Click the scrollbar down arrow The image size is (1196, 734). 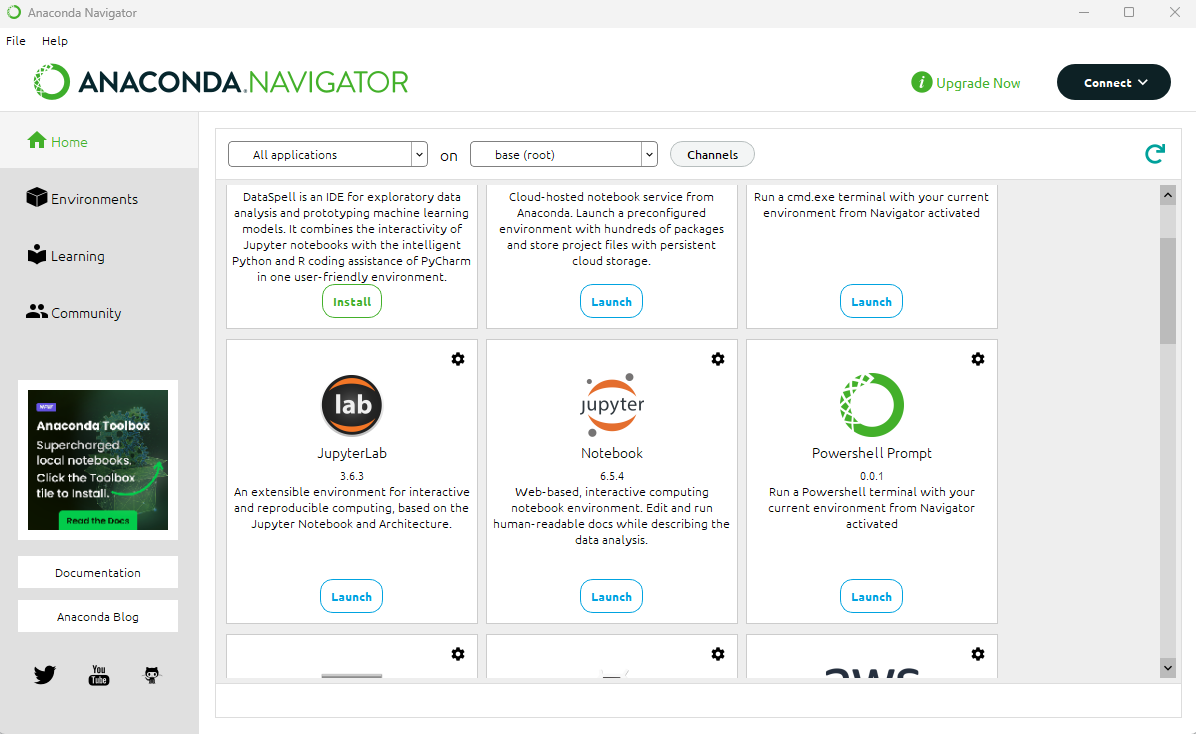pos(1168,668)
